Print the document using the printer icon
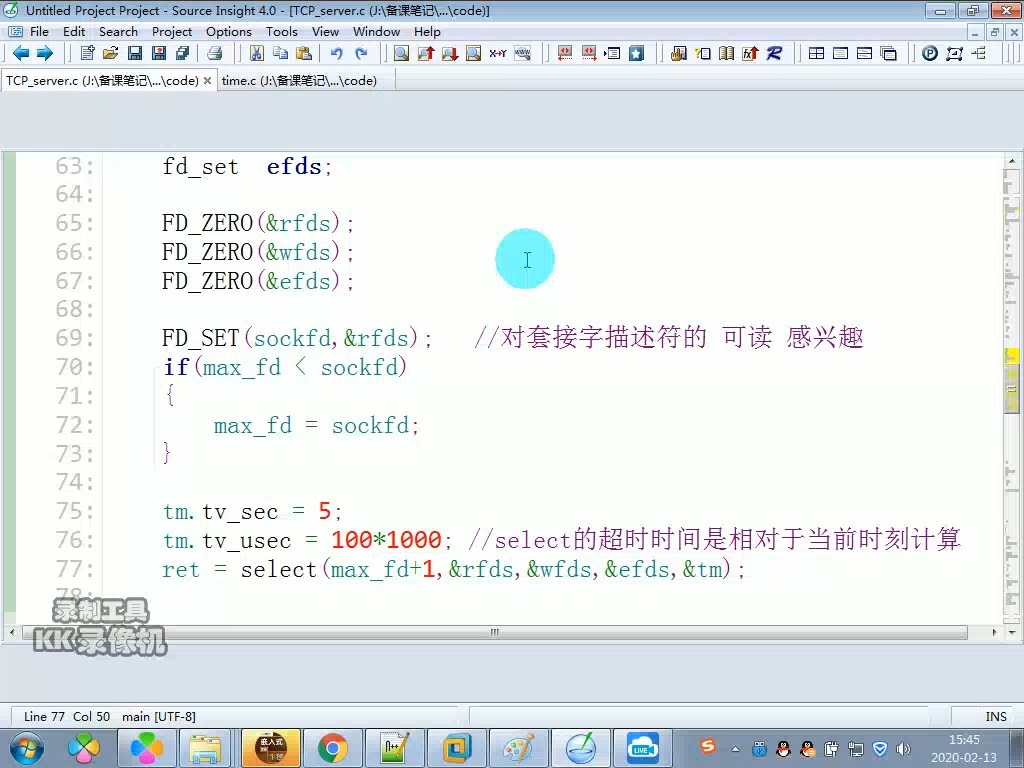Viewport: 1024px width, 768px height. (x=214, y=53)
